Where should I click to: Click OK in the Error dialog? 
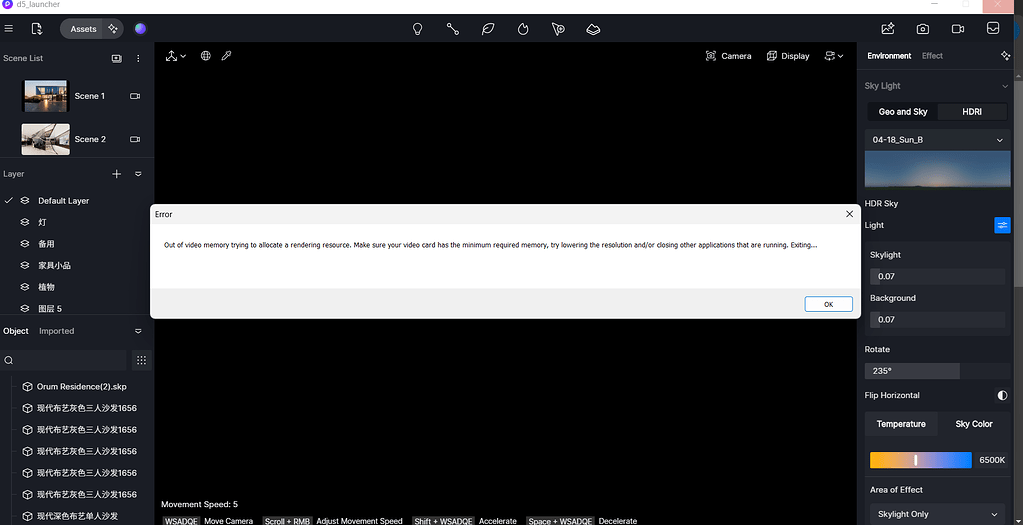(829, 304)
